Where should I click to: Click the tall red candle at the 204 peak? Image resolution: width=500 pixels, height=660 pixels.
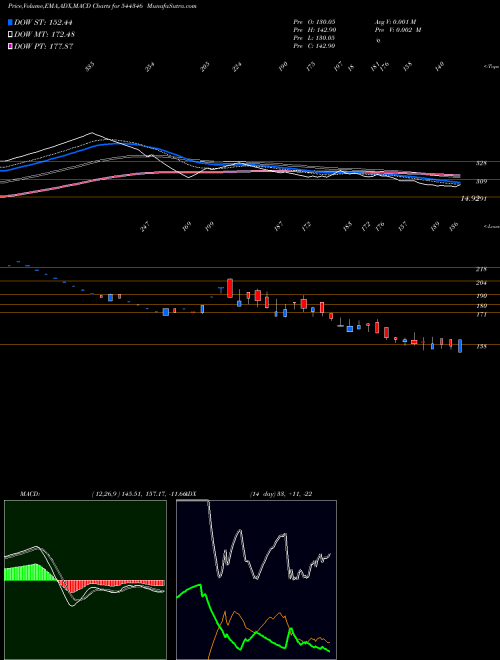point(230,288)
